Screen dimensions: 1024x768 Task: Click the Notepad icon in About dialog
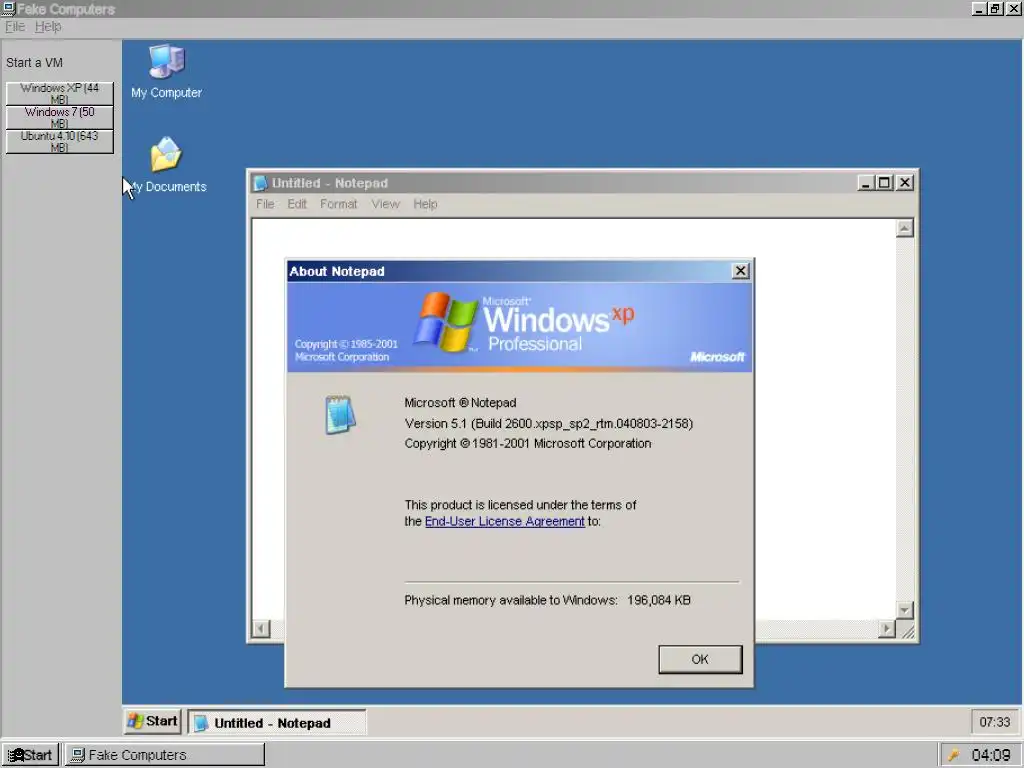coord(340,414)
